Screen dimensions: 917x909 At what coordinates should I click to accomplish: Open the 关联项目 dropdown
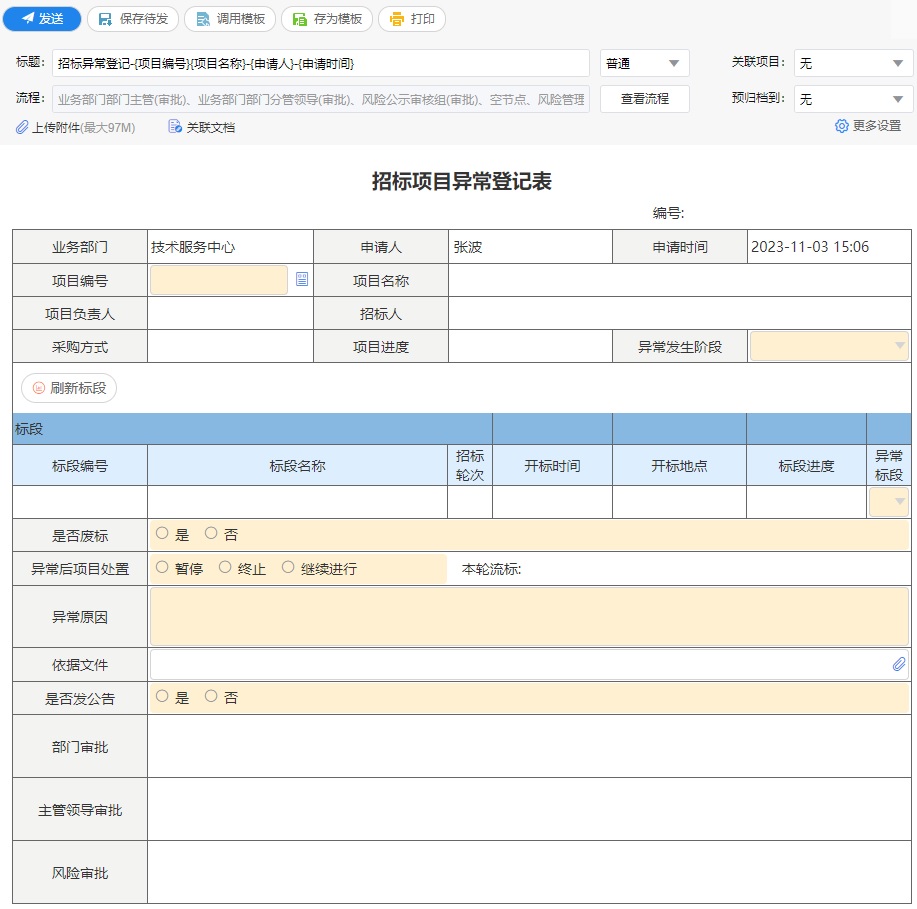click(853, 63)
